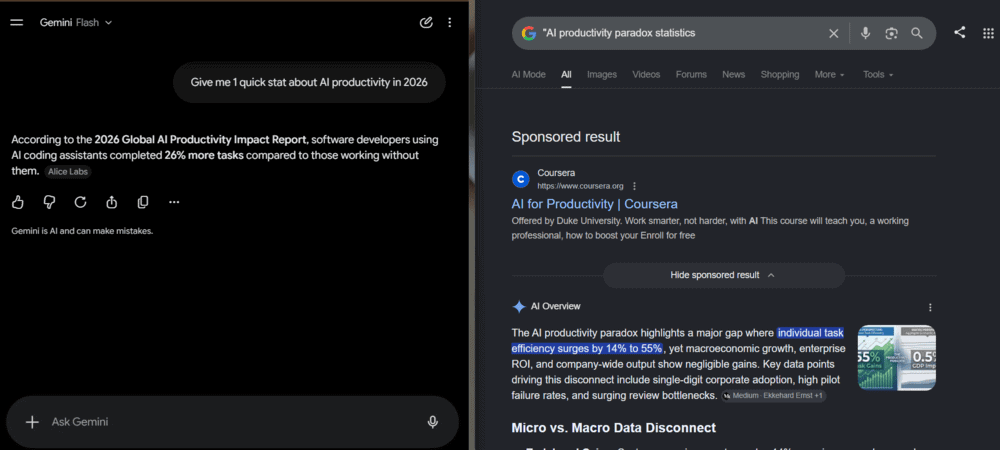The width and height of the screenshot is (1000, 450).
Task: Switch to the Forums tab
Action: click(x=691, y=75)
